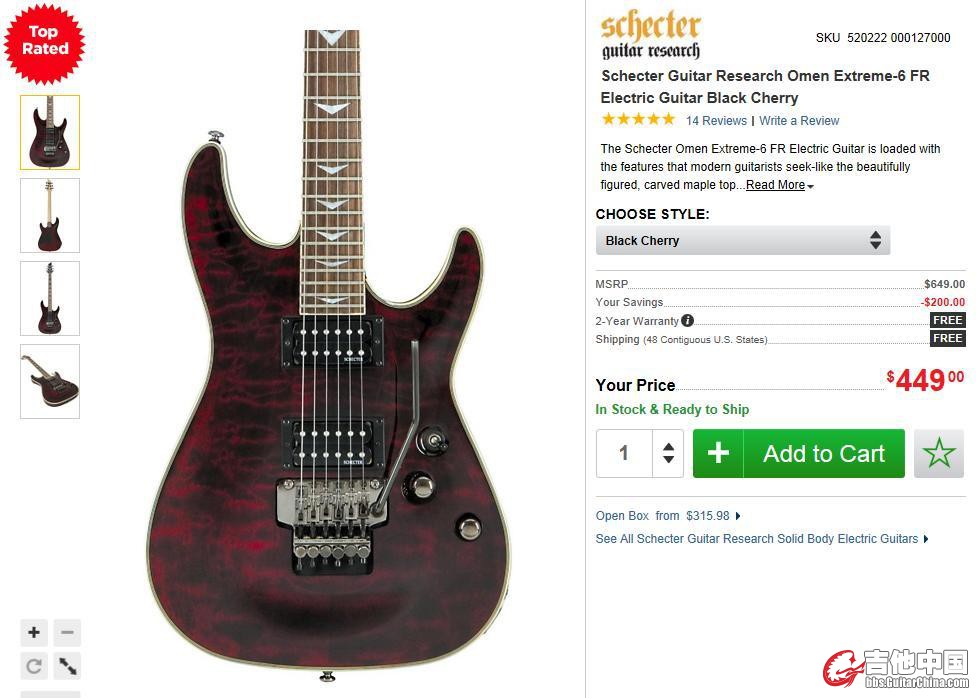Expand image to fullscreen icon
The width and height of the screenshot is (976, 698).
point(67,666)
